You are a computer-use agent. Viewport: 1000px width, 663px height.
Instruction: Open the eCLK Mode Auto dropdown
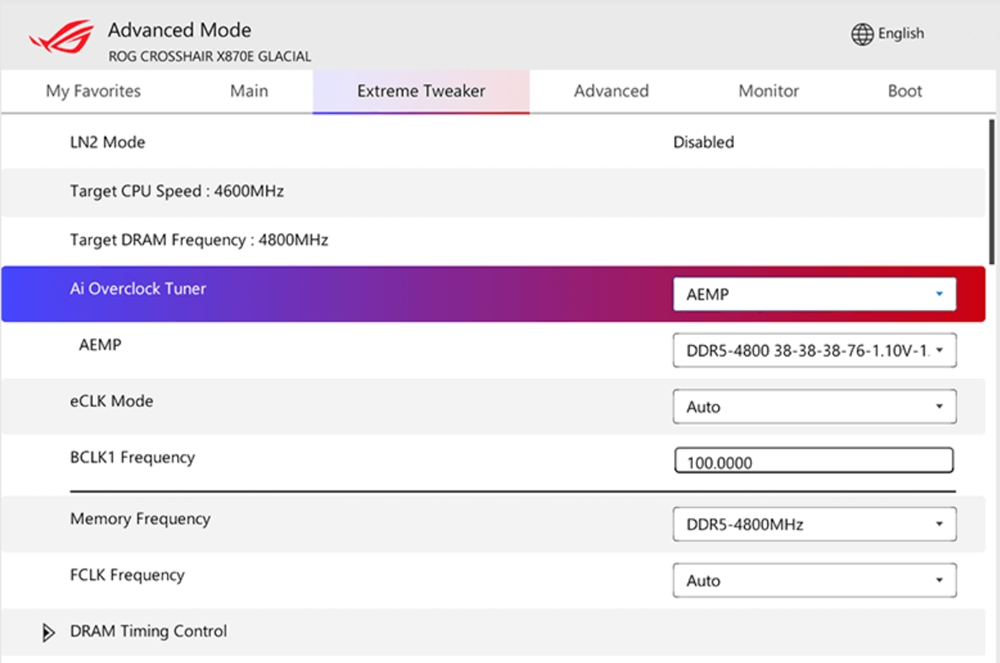click(814, 406)
